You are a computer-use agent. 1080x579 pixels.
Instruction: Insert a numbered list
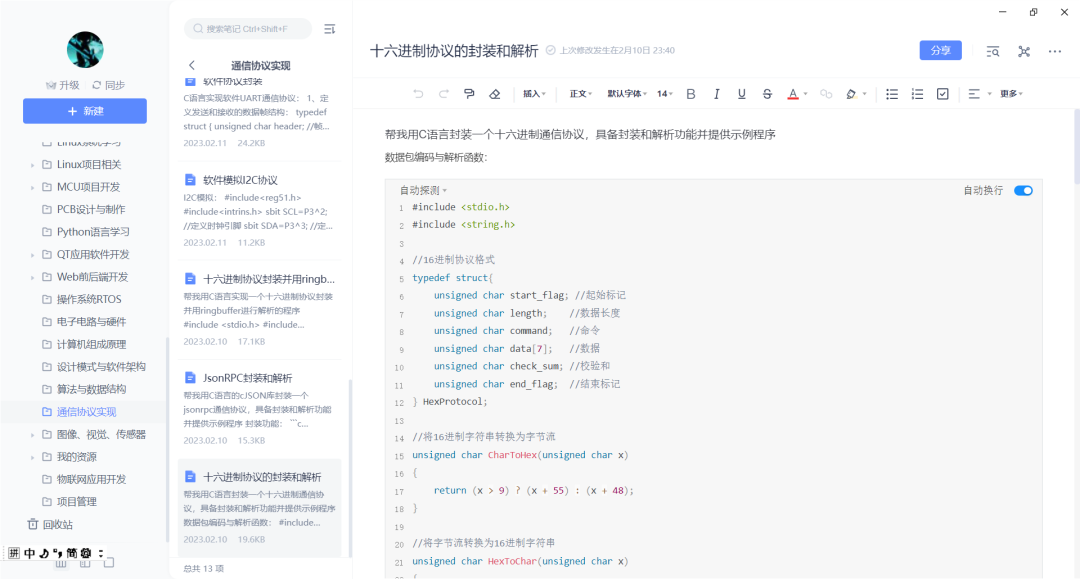tap(917, 94)
